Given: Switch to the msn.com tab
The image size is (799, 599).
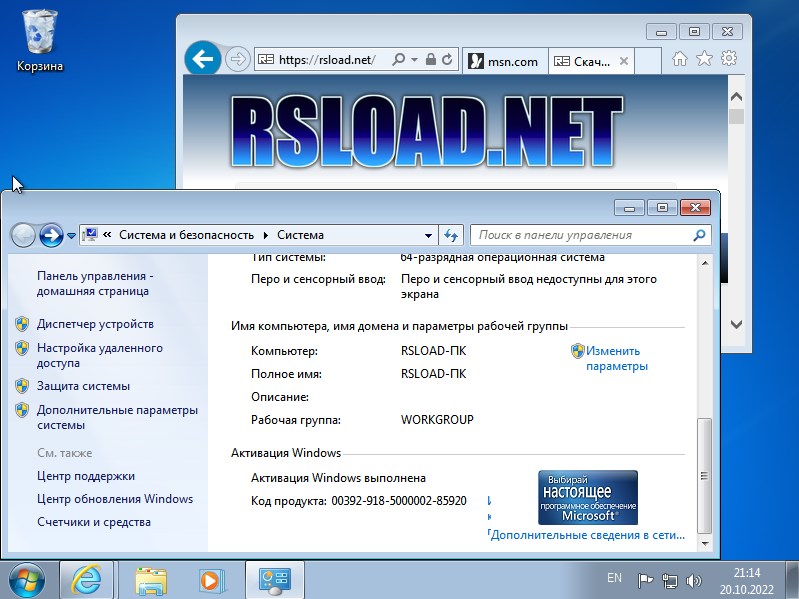Looking at the screenshot, I should [x=505, y=61].
